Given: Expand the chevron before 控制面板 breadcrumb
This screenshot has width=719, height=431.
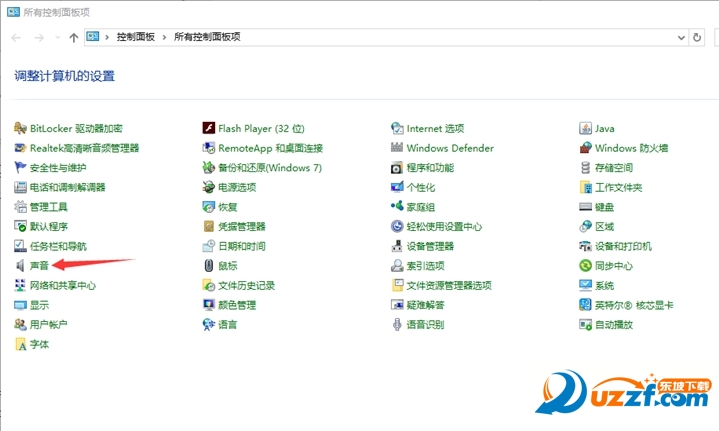Looking at the screenshot, I should click(107, 37).
